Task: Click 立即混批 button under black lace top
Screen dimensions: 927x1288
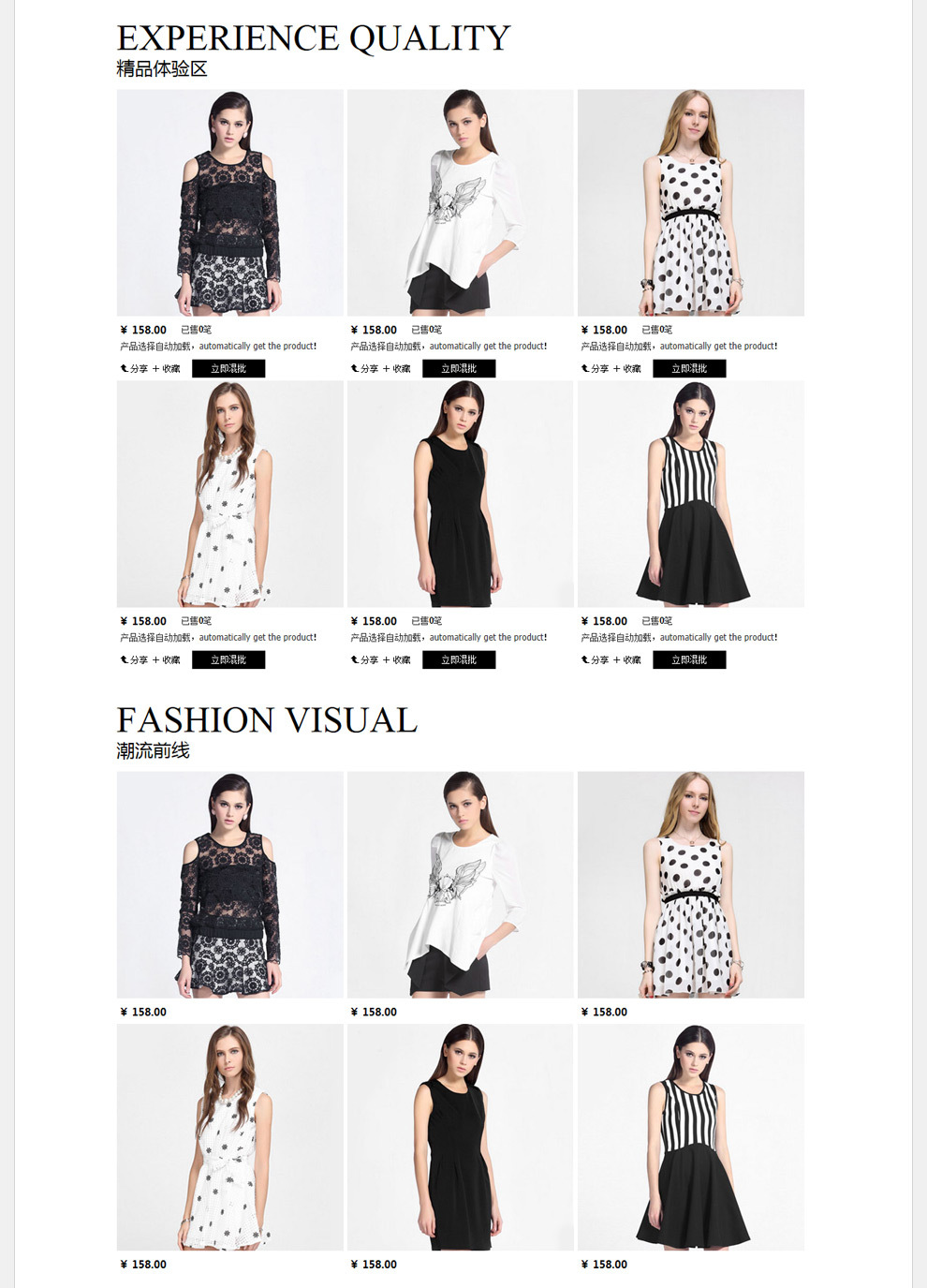Action: tap(228, 369)
